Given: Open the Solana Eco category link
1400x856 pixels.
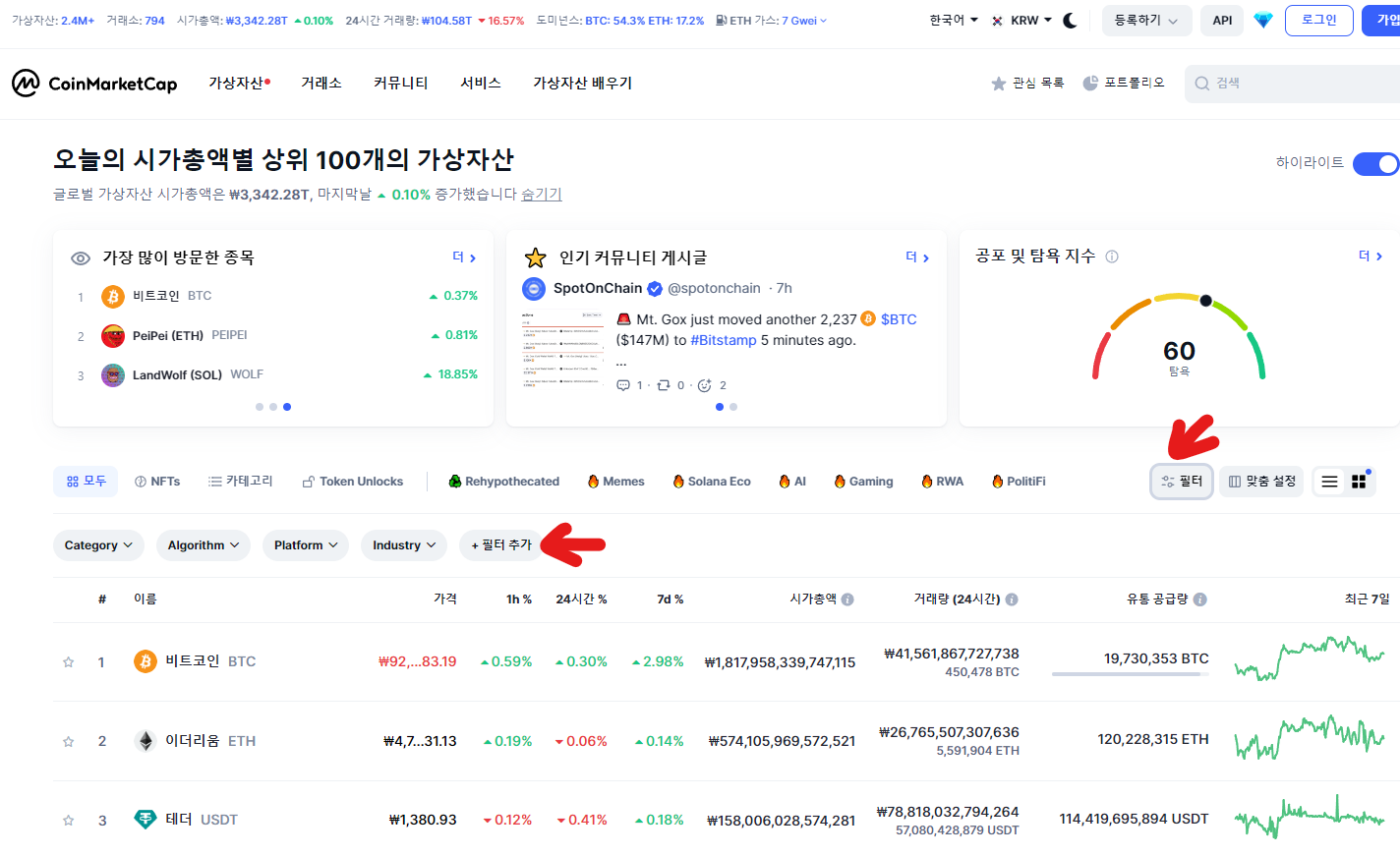Looking at the screenshot, I should tap(712, 482).
